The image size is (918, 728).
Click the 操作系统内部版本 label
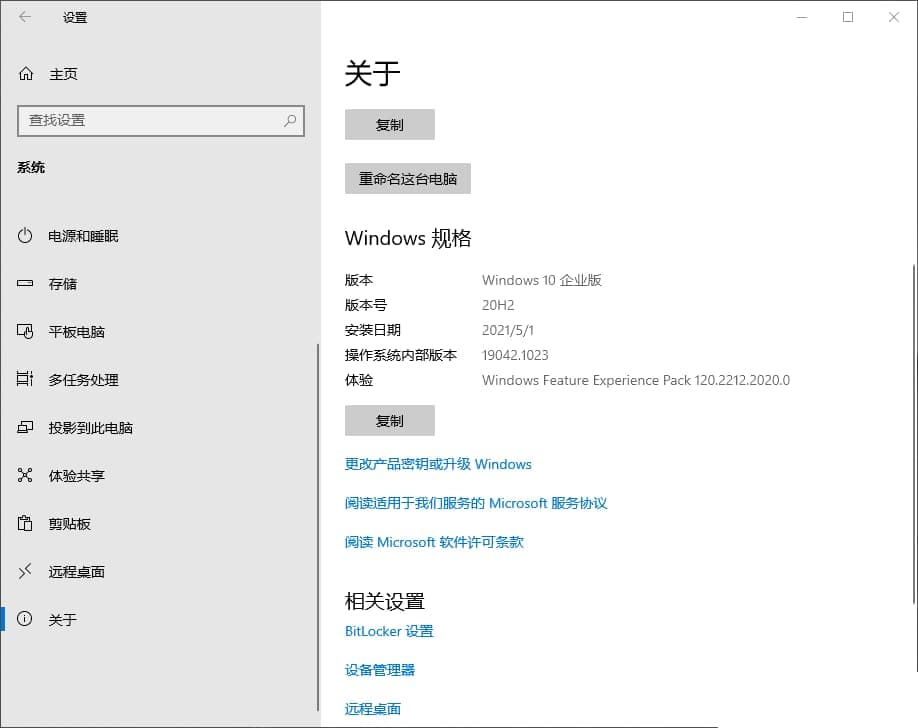(x=401, y=355)
